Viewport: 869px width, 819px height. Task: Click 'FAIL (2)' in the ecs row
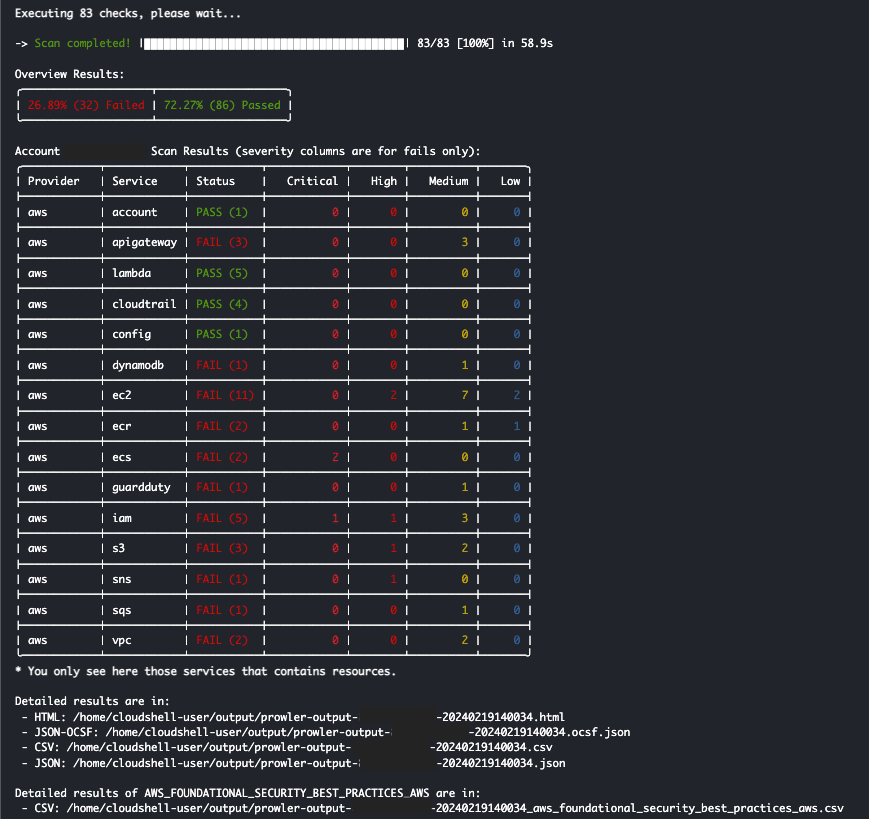222,457
